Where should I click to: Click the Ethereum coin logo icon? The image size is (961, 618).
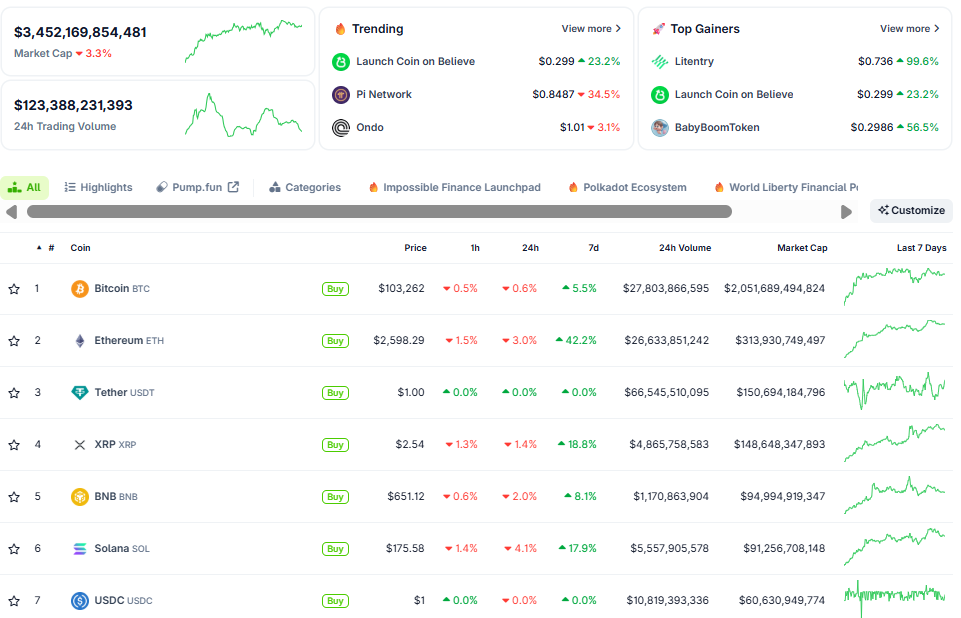[x=80, y=341]
